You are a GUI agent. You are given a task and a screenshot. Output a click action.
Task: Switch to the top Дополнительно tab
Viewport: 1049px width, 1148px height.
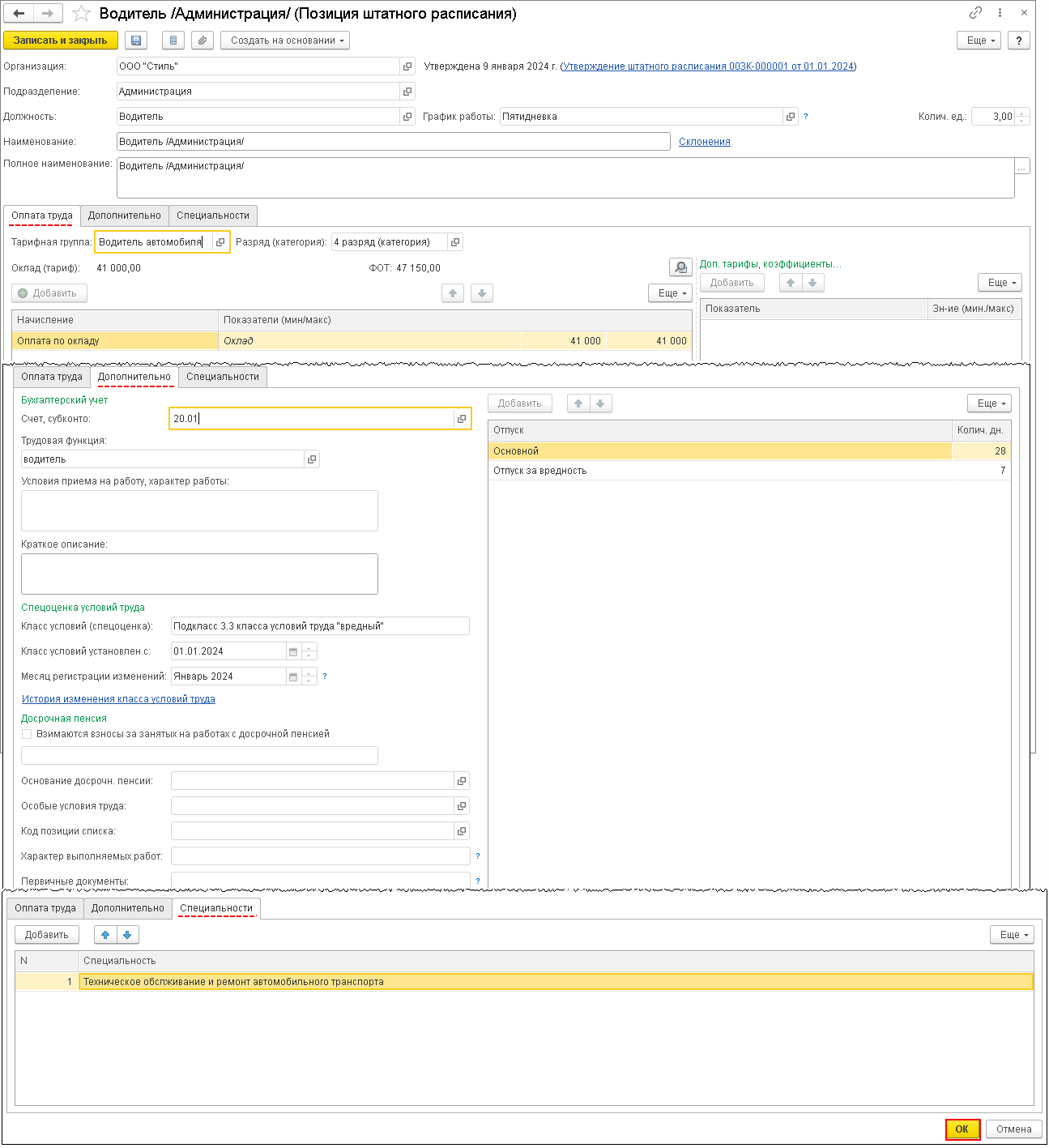(125, 216)
